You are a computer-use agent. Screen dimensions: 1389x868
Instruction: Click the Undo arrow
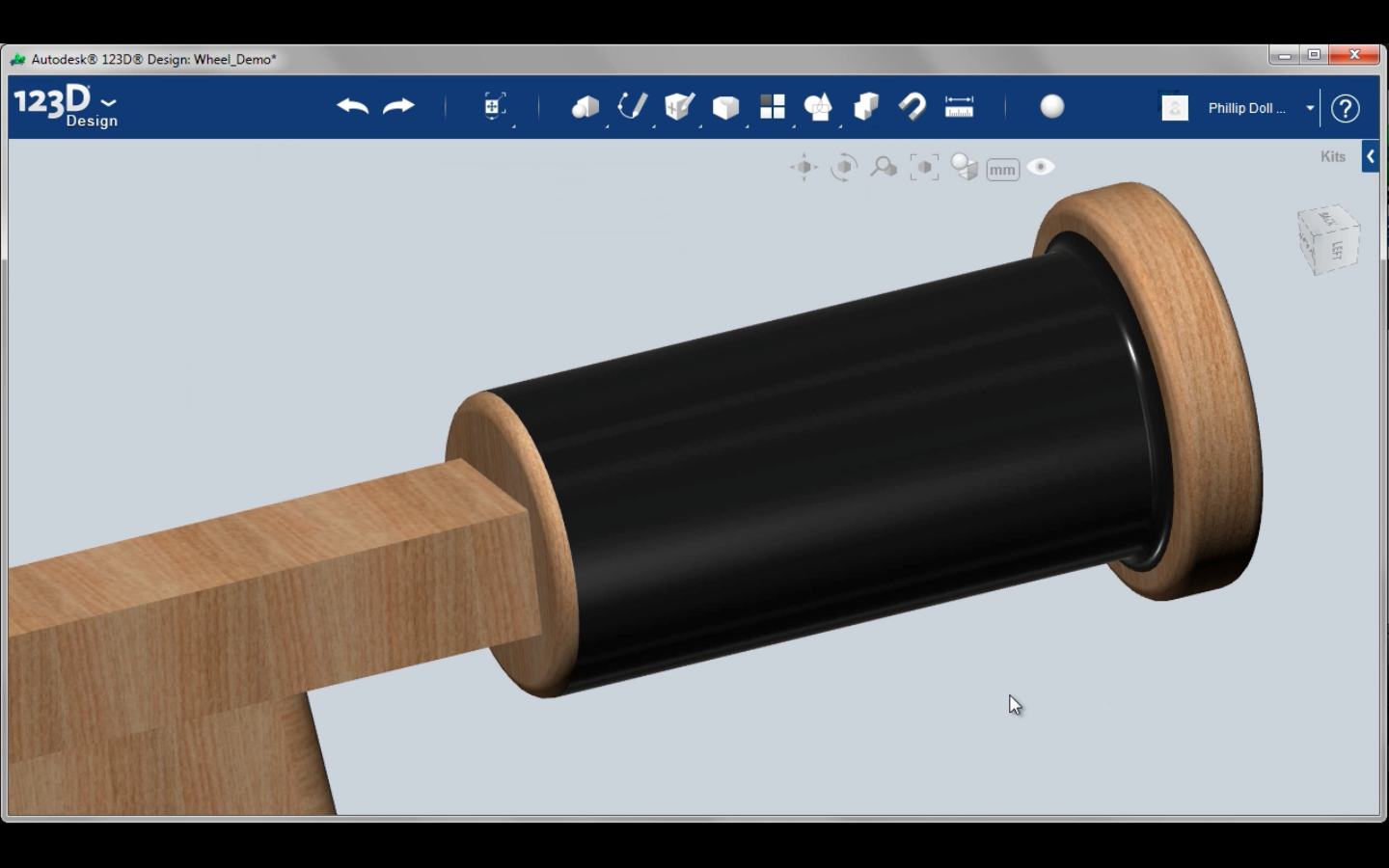coord(352,106)
